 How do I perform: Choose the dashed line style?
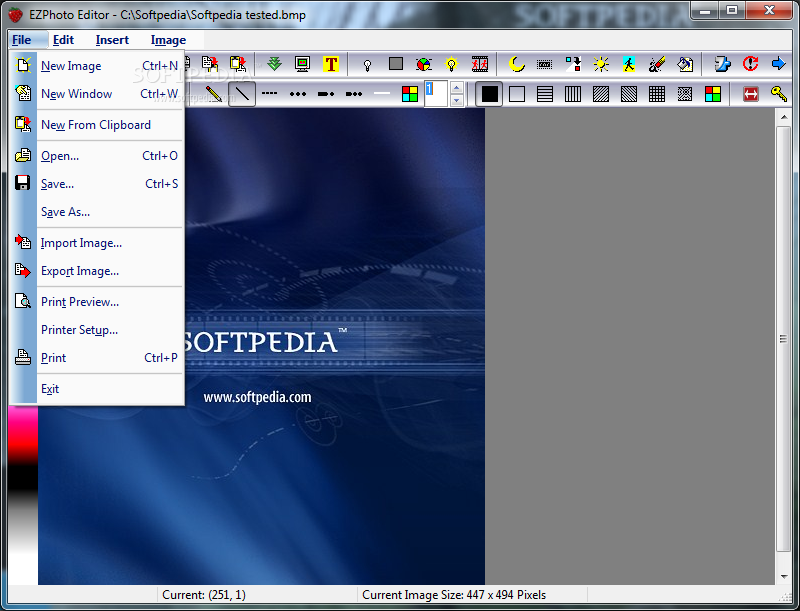270,94
